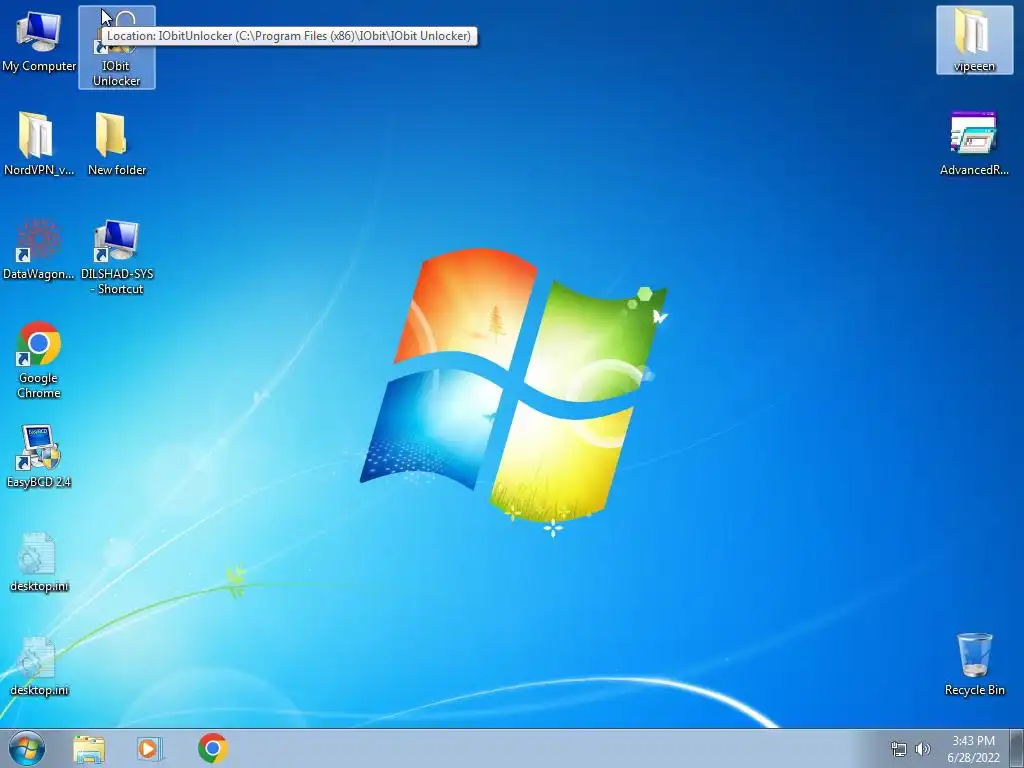The image size is (1024, 768).
Task: Click the network tray icon
Action: tap(899, 749)
